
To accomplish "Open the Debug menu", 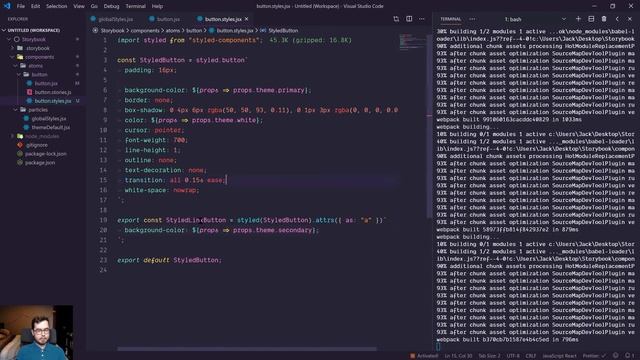I will click(111, 6).
